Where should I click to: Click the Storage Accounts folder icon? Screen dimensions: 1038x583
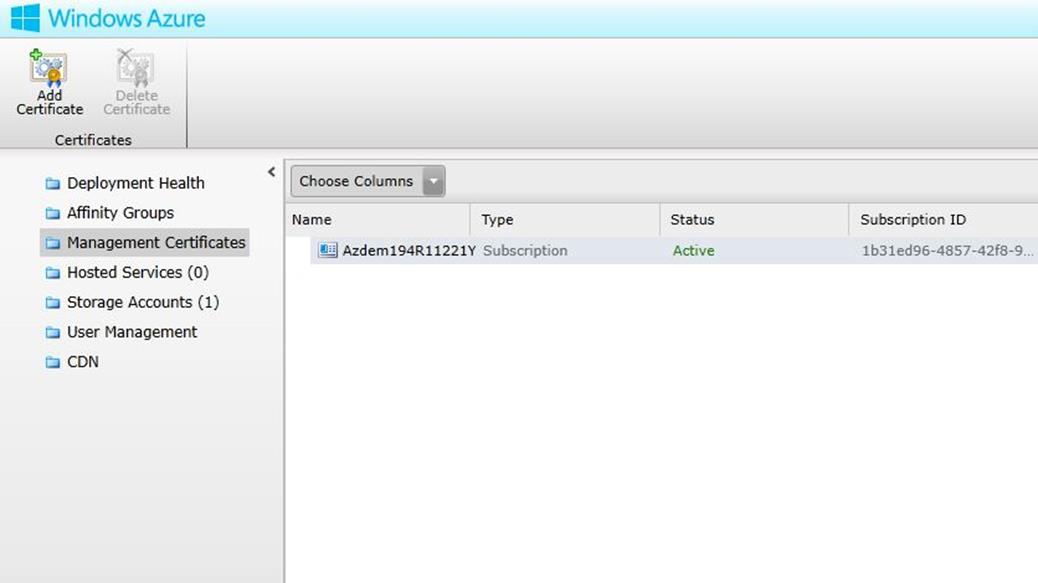click(x=52, y=302)
